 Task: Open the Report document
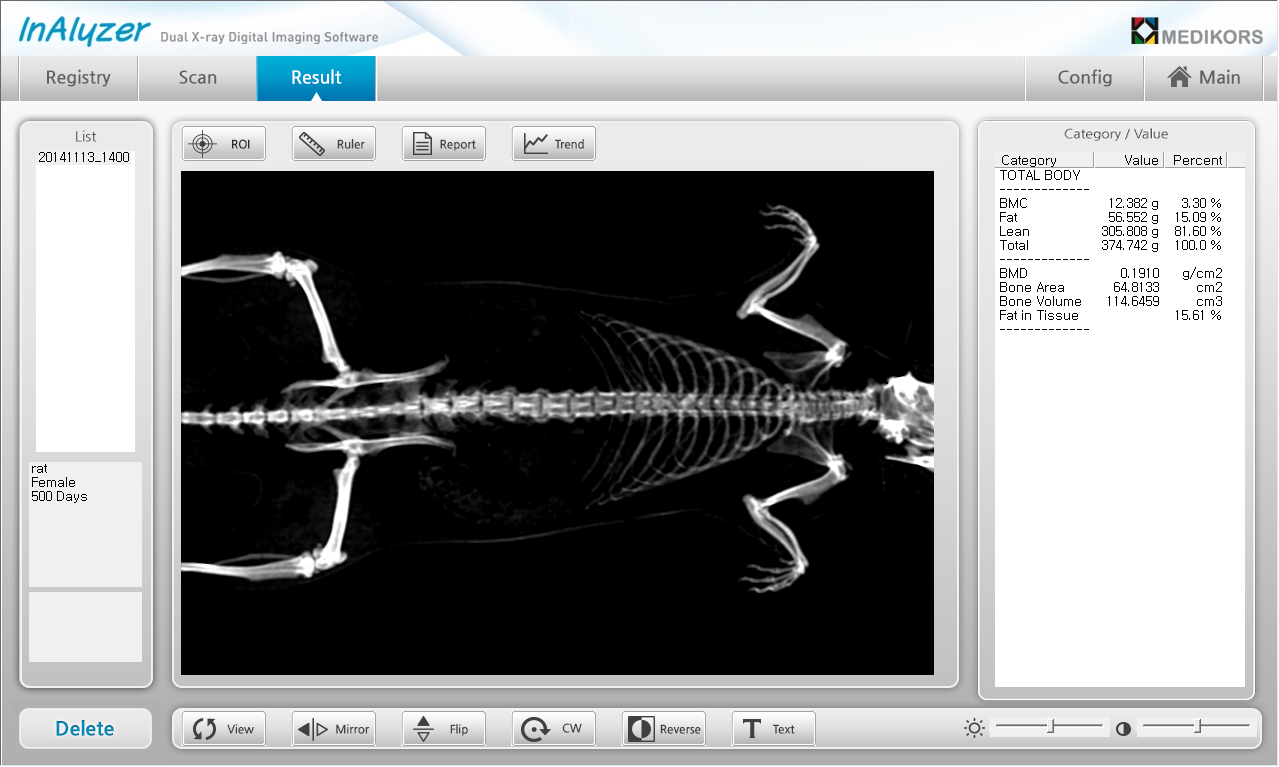click(x=444, y=144)
